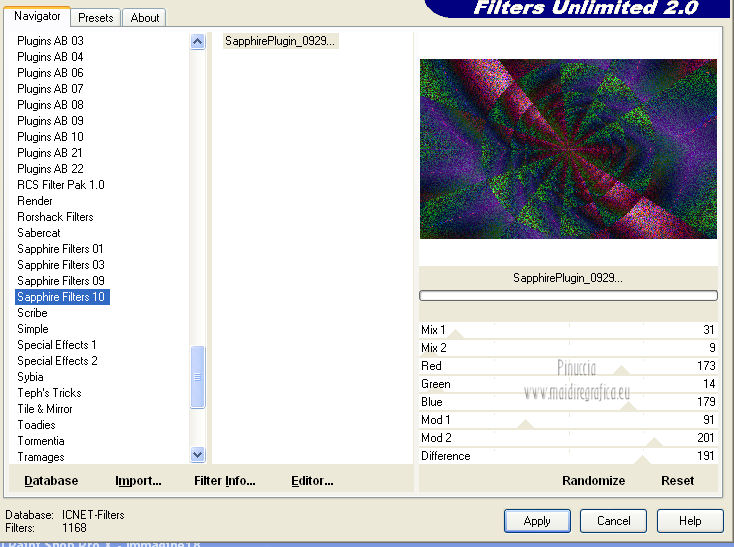Select Plugins AB 04 category
Image resolution: width=734 pixels, height=547 pixels.
click(x=51, y=57)
